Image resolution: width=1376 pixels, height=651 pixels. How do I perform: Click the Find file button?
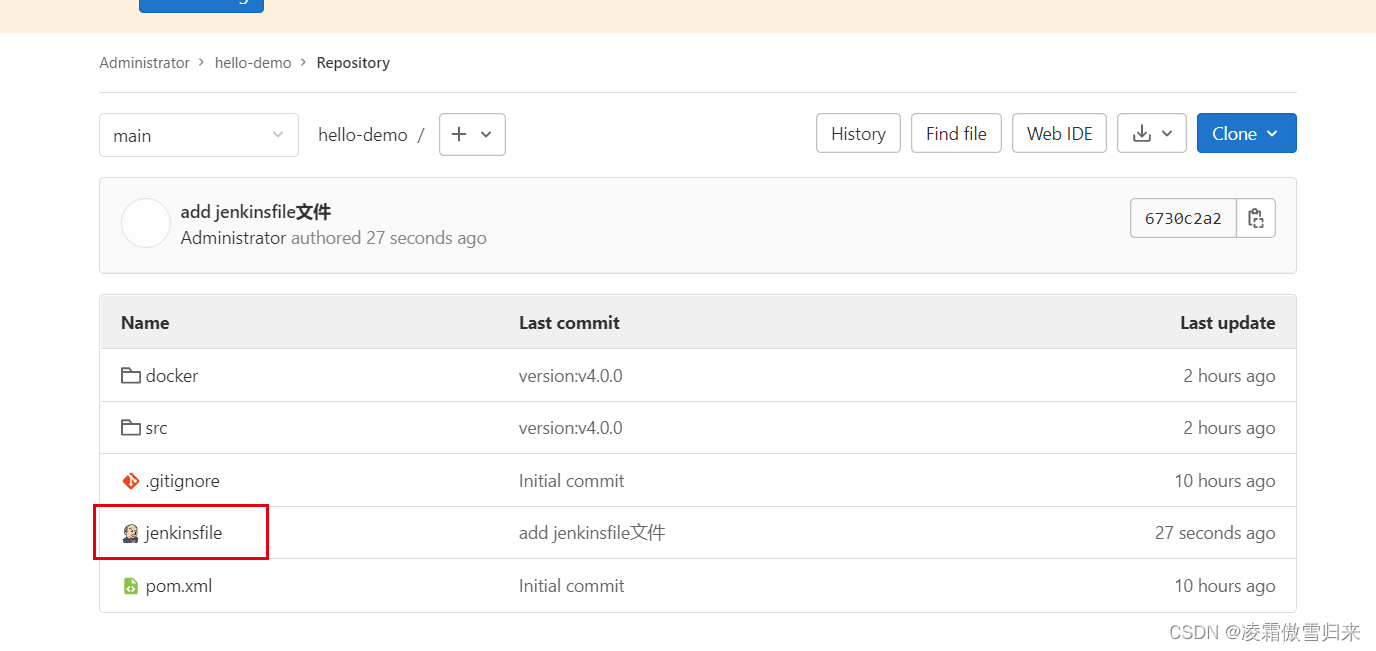point(956,133)
